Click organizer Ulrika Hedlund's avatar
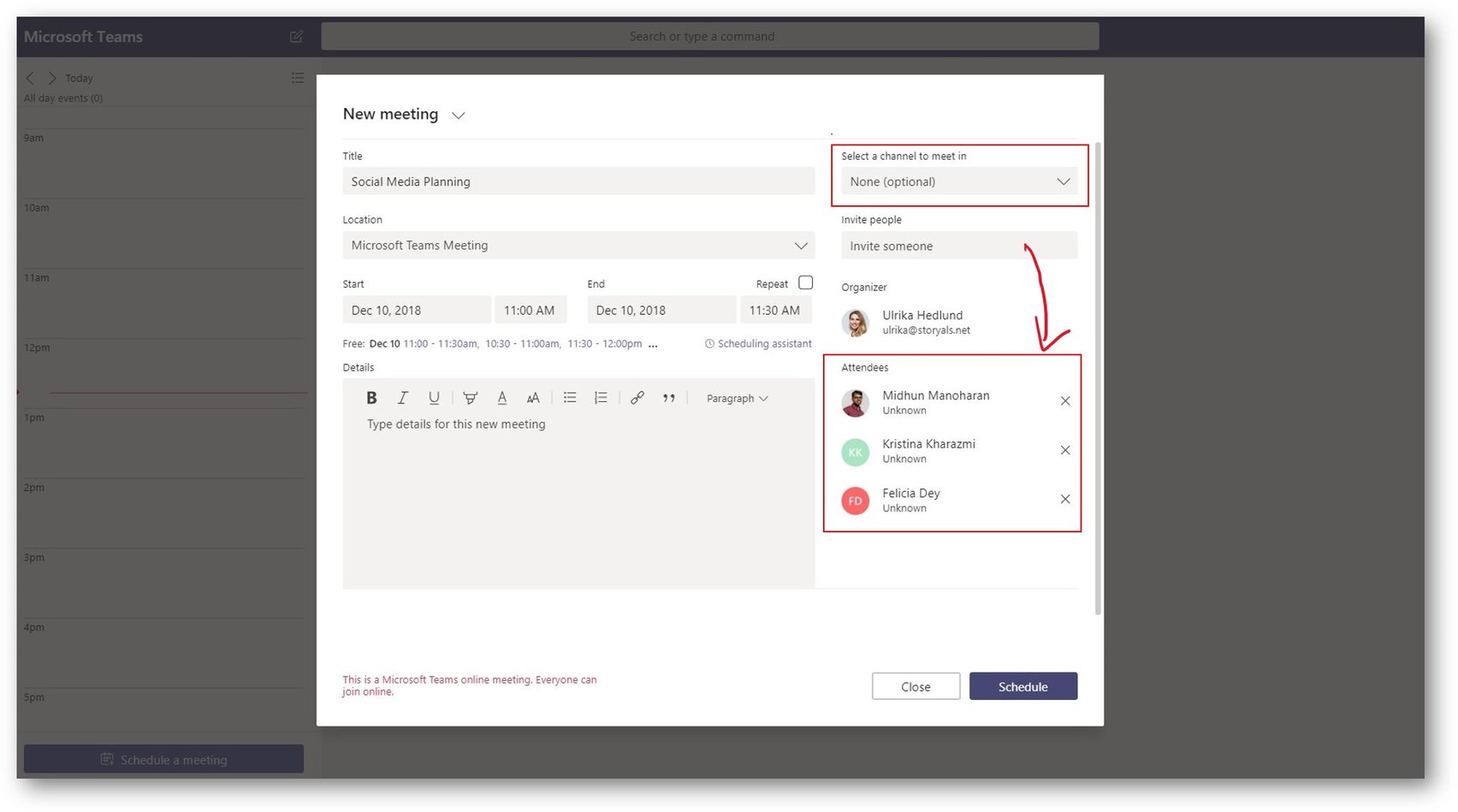1458x812 pixels. click(x=856, y=323)
